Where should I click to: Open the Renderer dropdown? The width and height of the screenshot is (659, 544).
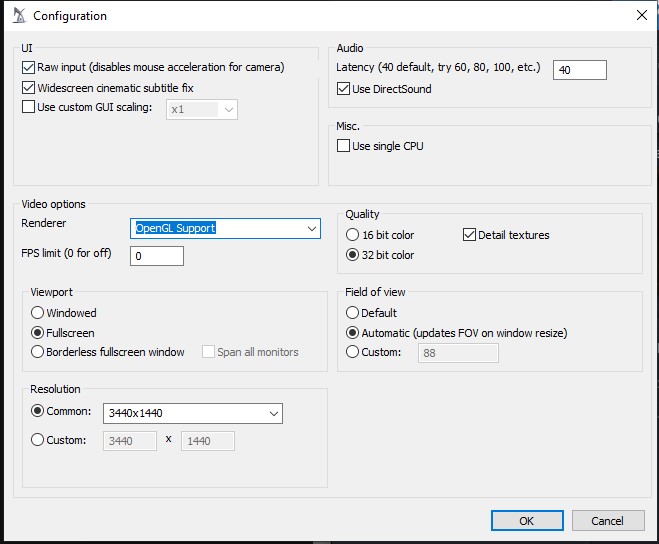tap(225, 228)
